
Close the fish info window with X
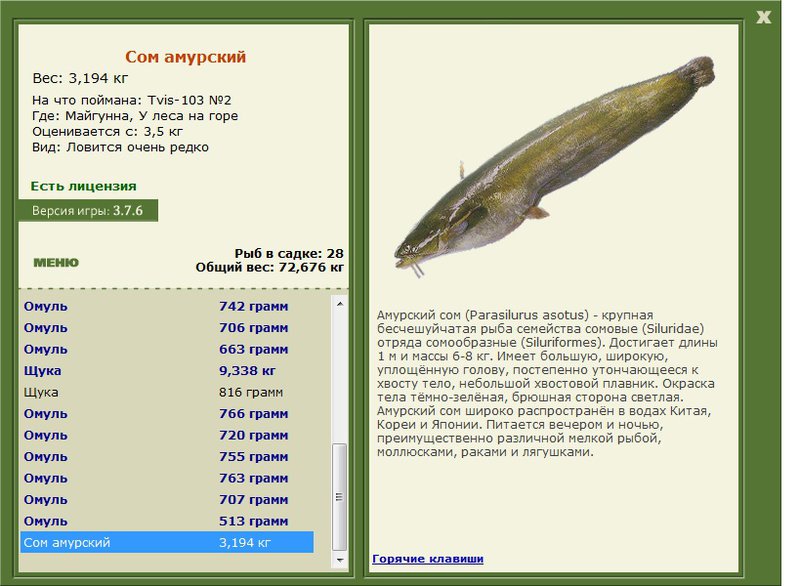coord(763,17)
